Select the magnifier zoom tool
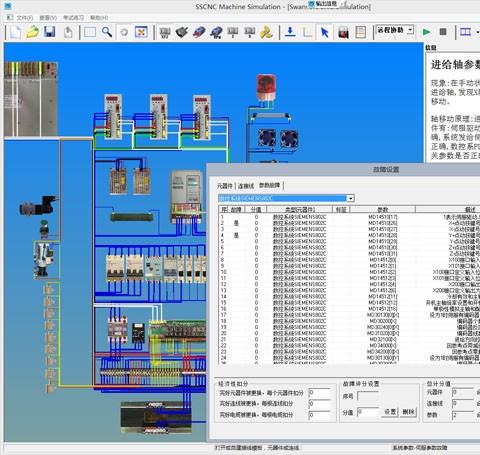This screenshot has height=455, width=480. point(107,32)
